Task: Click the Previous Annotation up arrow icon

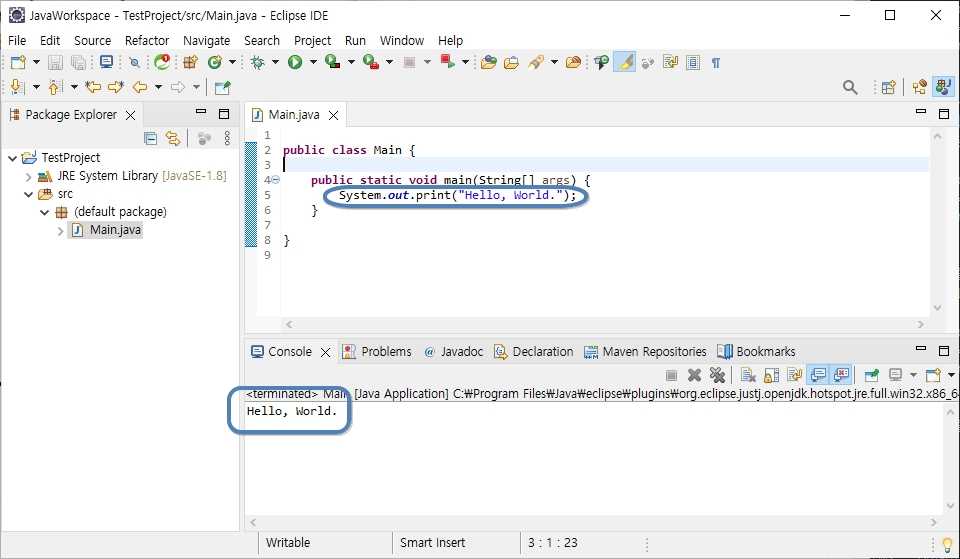Action: click(x=54, y=88)
